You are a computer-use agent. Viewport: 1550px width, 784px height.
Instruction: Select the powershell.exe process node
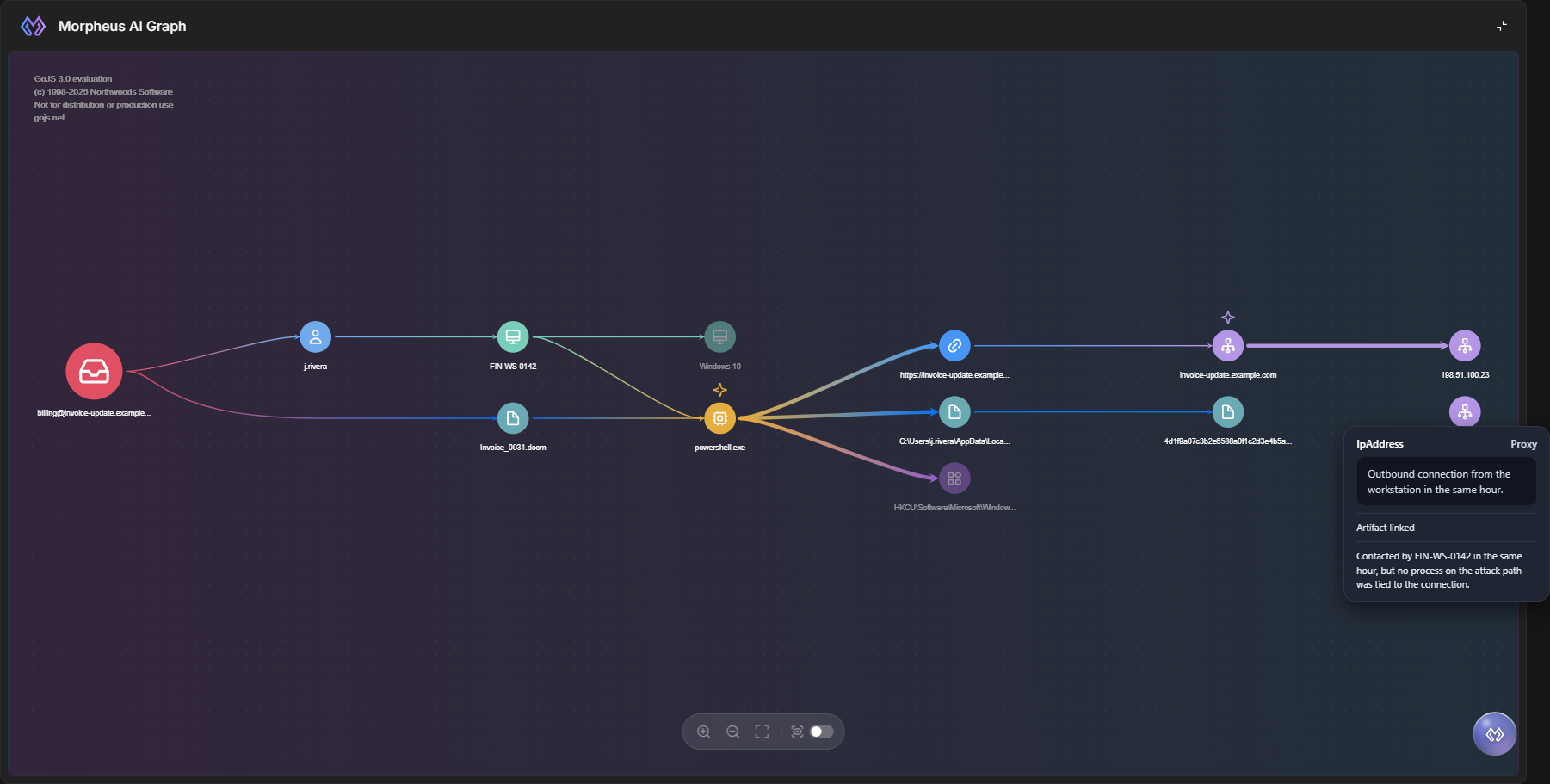[x=719, y=418]
